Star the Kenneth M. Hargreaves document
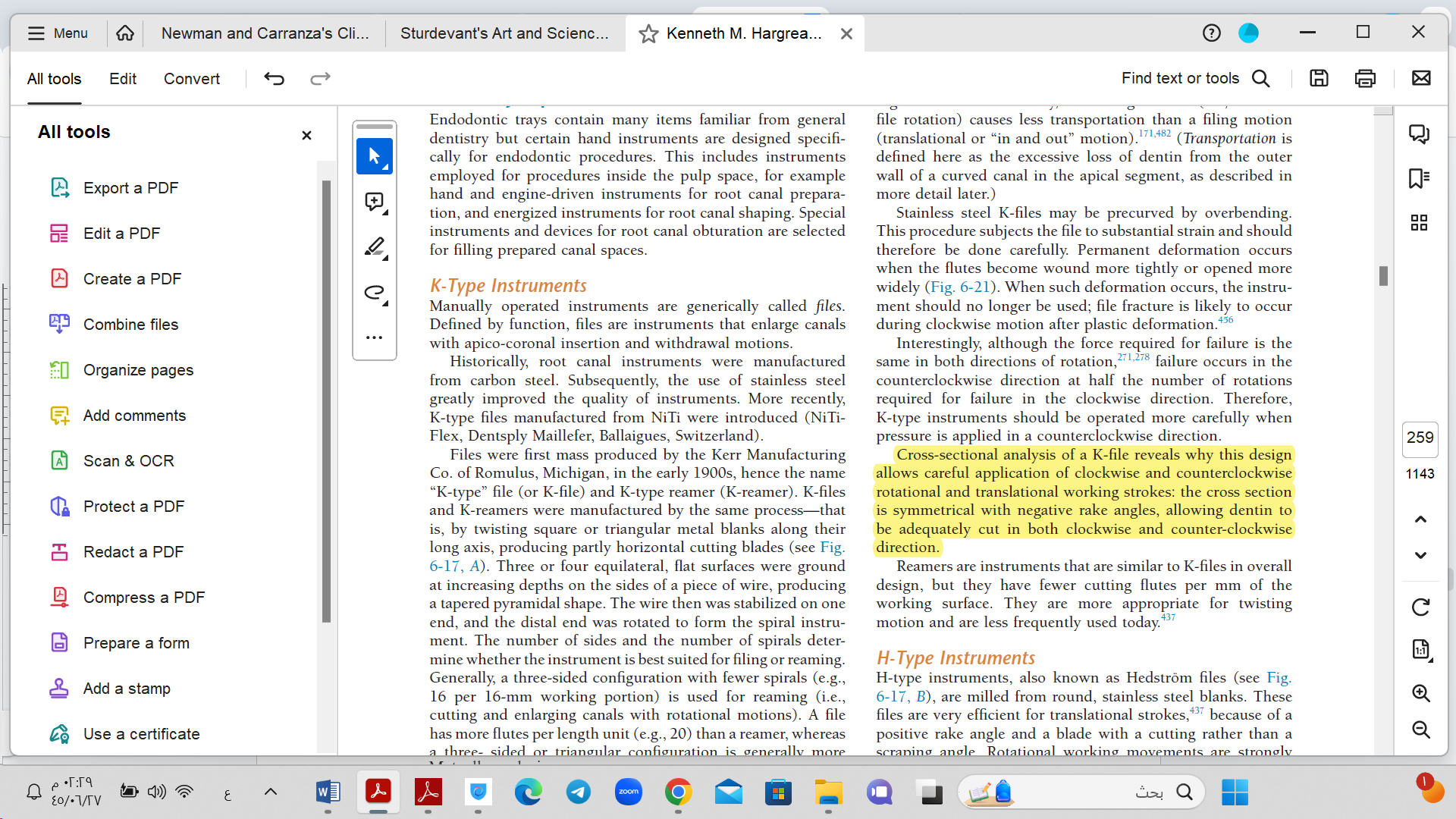The width and height of the screenshot is (1456, 819). click(648, 34)
